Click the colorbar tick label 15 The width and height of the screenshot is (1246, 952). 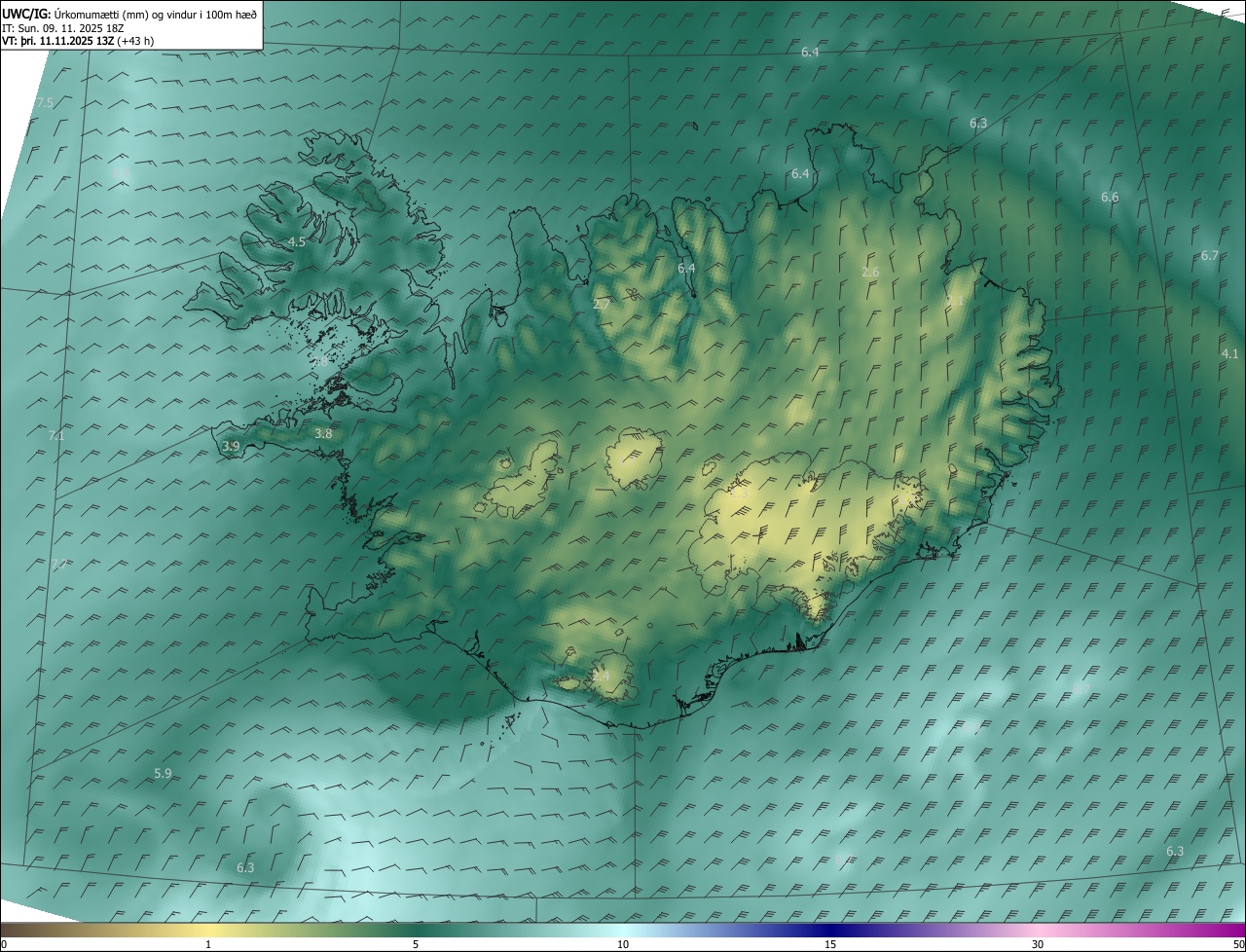[x=830, y=944]
